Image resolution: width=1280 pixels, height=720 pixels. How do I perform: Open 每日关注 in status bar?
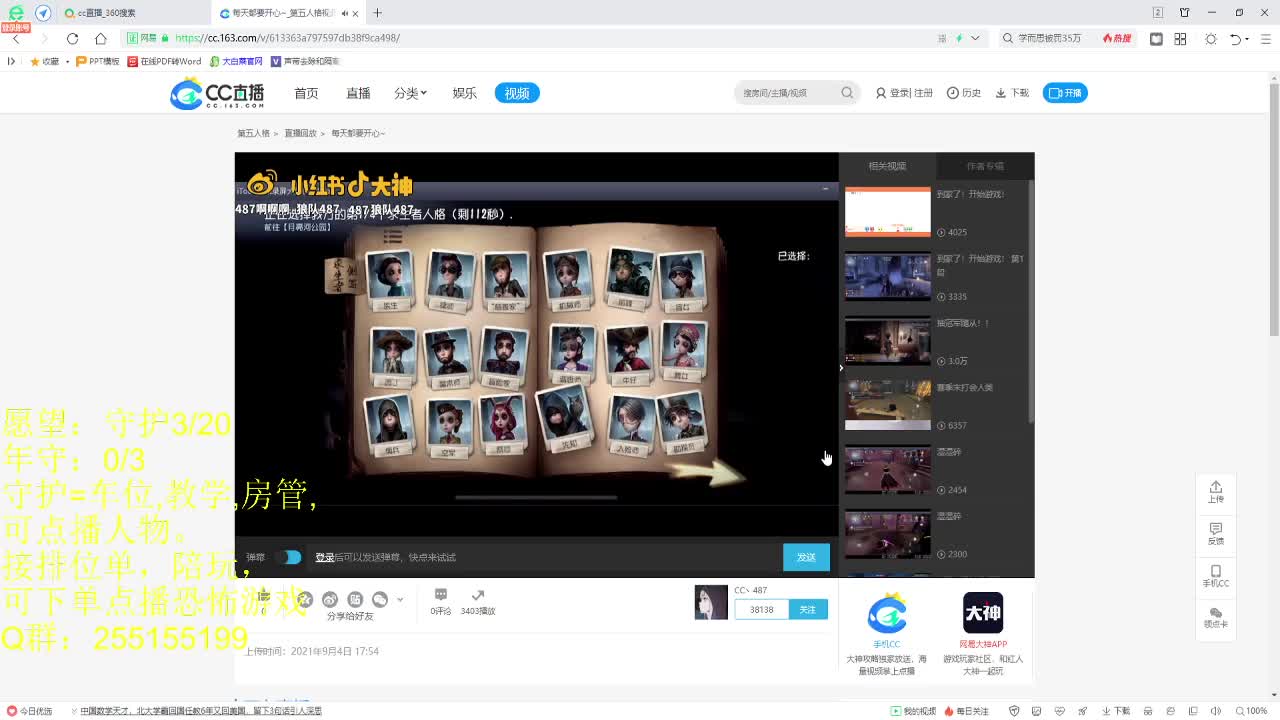coord(967,711)
